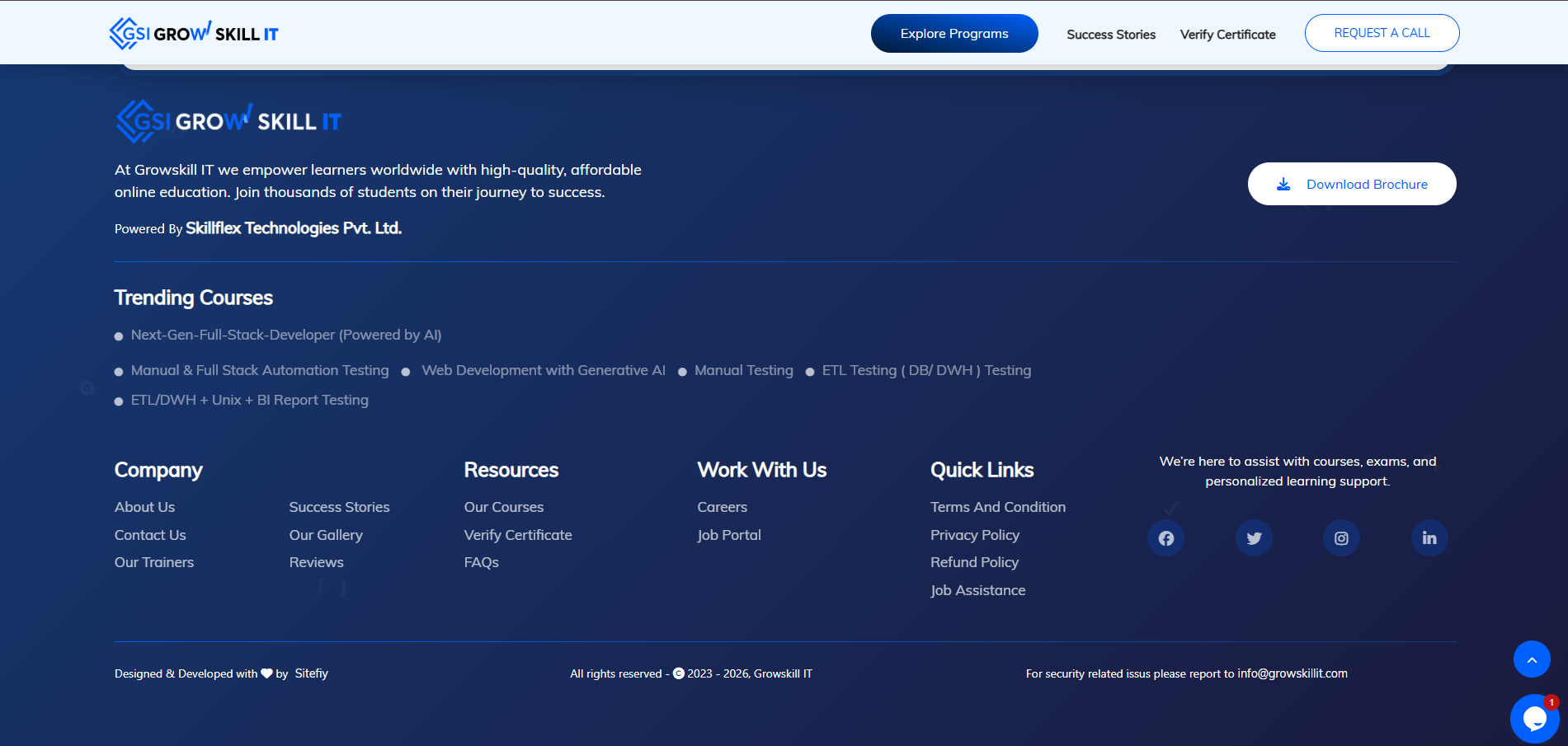Screen dimensions: 1568x746
Task: Go to the About Us page
Action: click(x=144, y=508)
